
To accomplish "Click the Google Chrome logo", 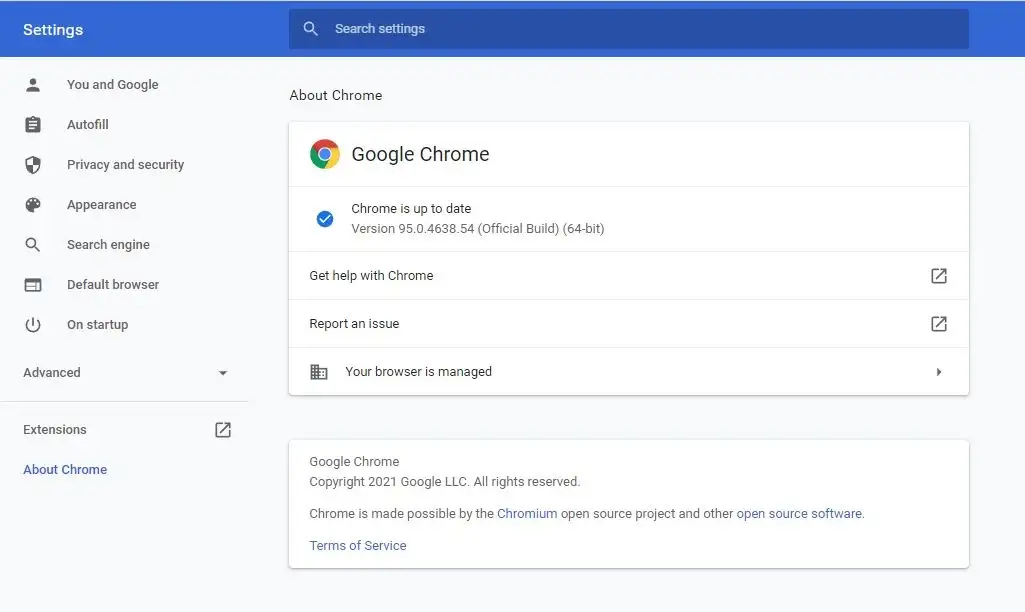I will coord(324,154).
